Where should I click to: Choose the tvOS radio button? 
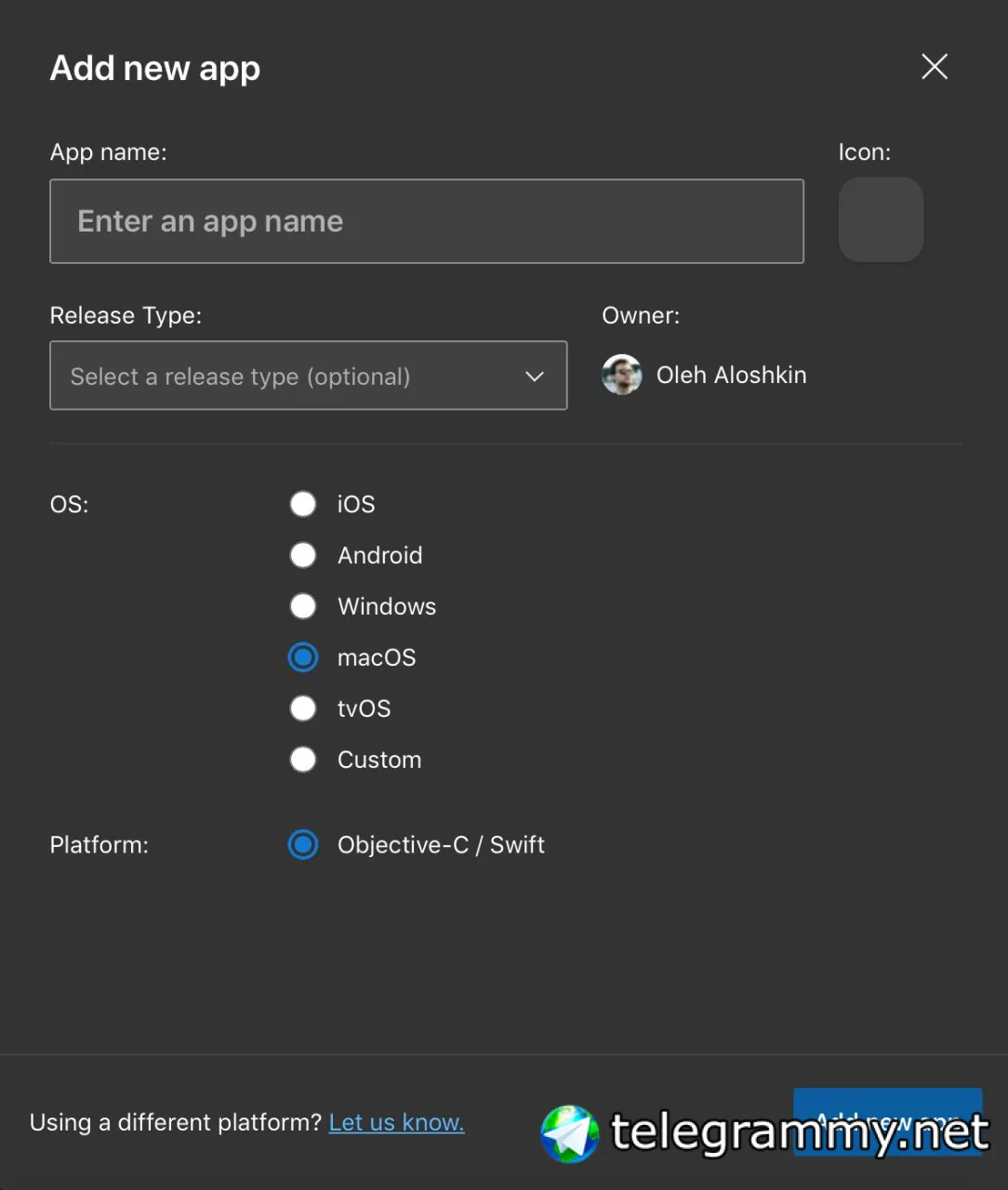coord(303,708)
